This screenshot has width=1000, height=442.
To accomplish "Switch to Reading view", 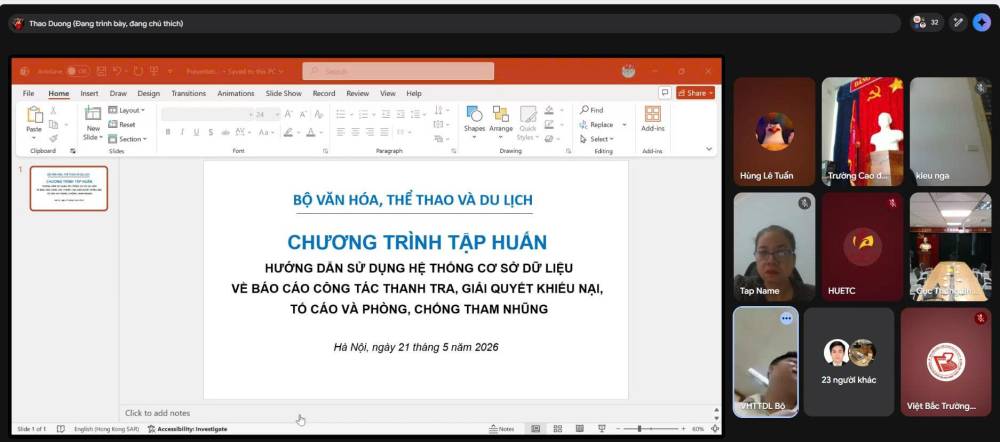I will pyautogui.click(x=580, y=429).
